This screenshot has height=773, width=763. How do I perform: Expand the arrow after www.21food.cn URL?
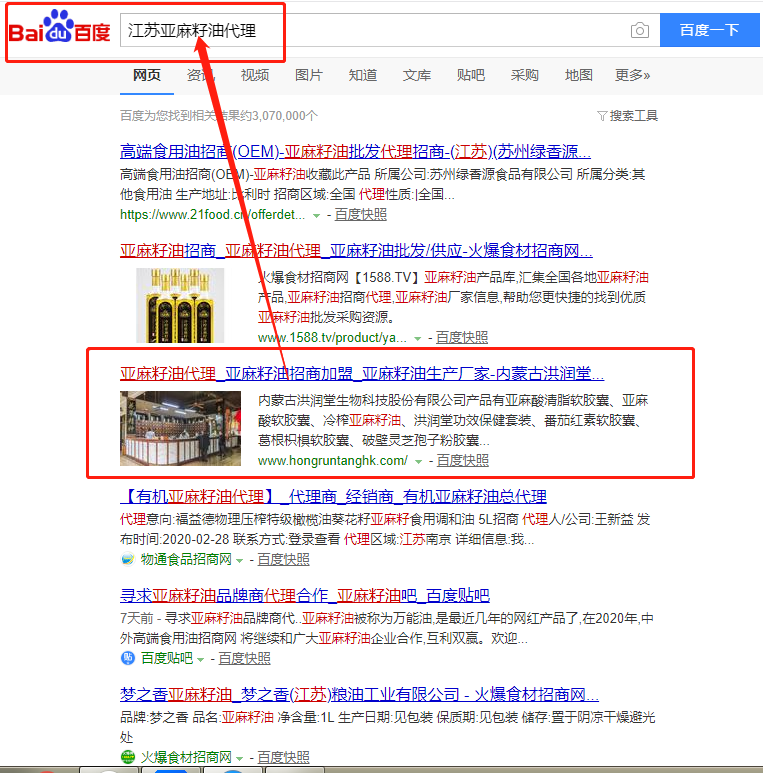tap(317, 215)
